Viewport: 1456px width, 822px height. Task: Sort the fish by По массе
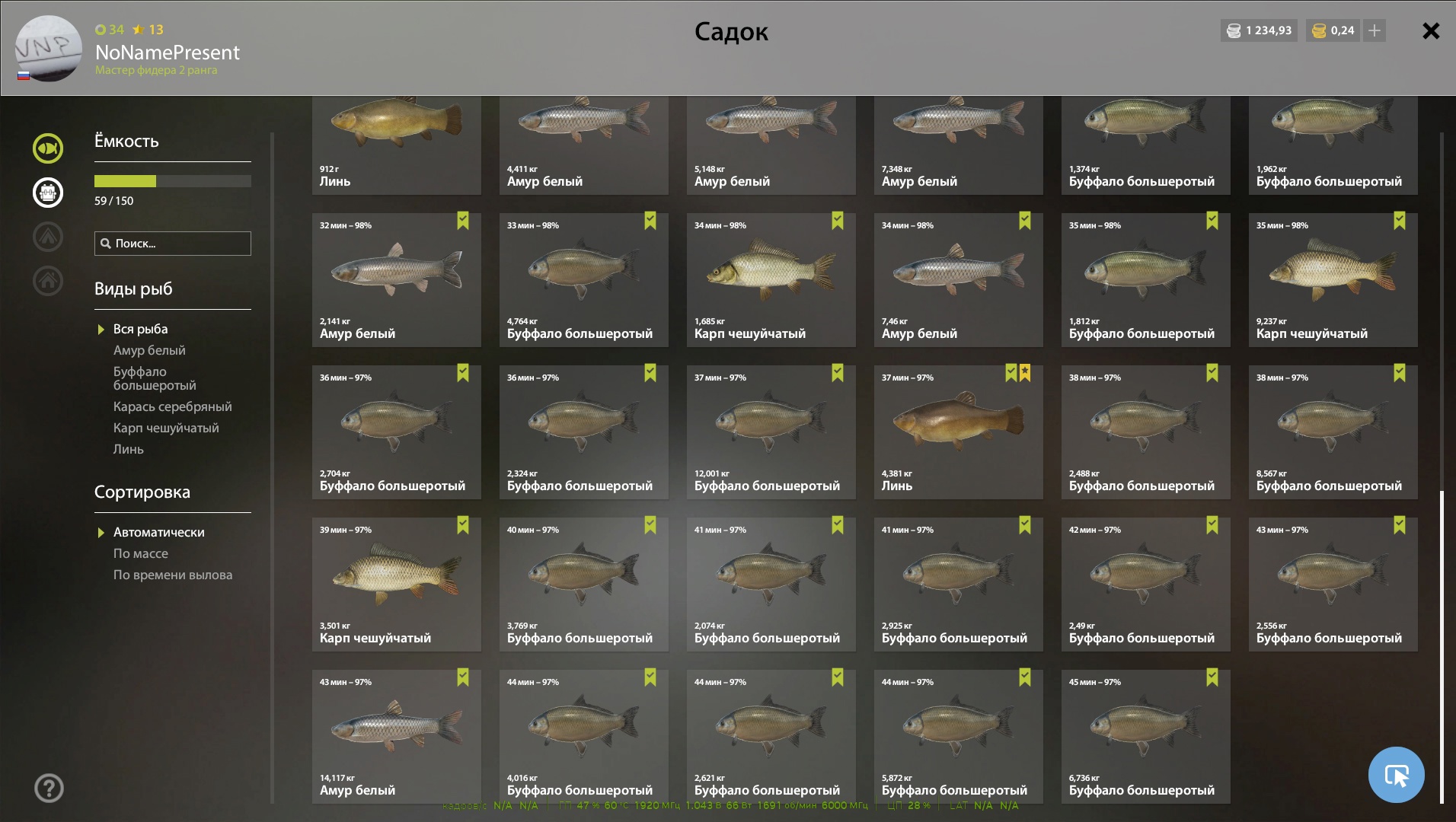click(141, 553)
